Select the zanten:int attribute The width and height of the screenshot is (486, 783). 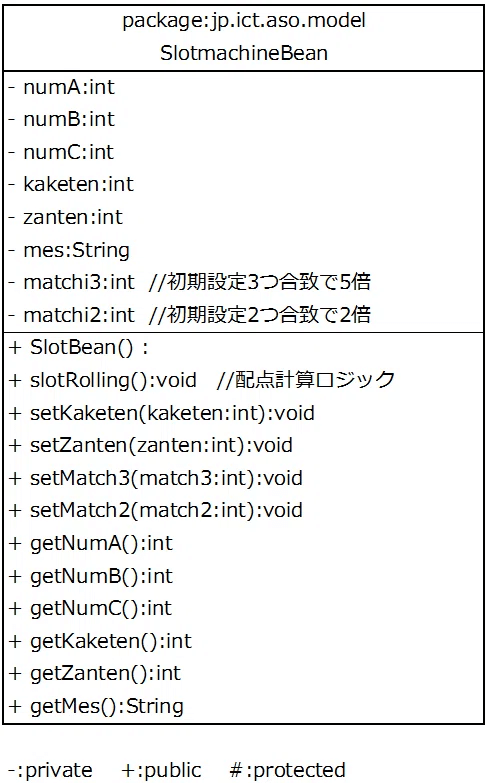click(x=65, y=217)
